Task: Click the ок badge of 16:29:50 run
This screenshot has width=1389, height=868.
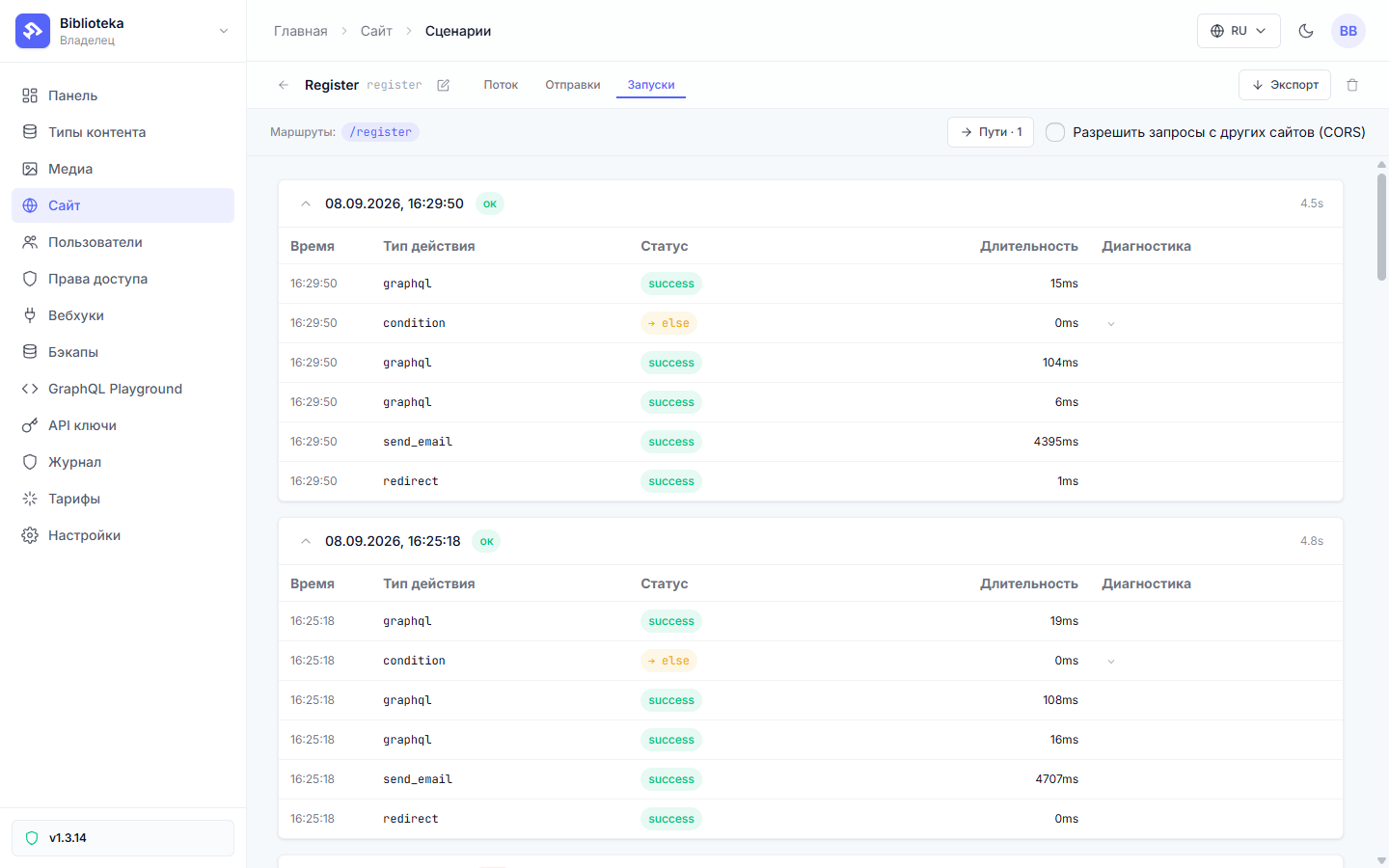Action: point(490,203)
